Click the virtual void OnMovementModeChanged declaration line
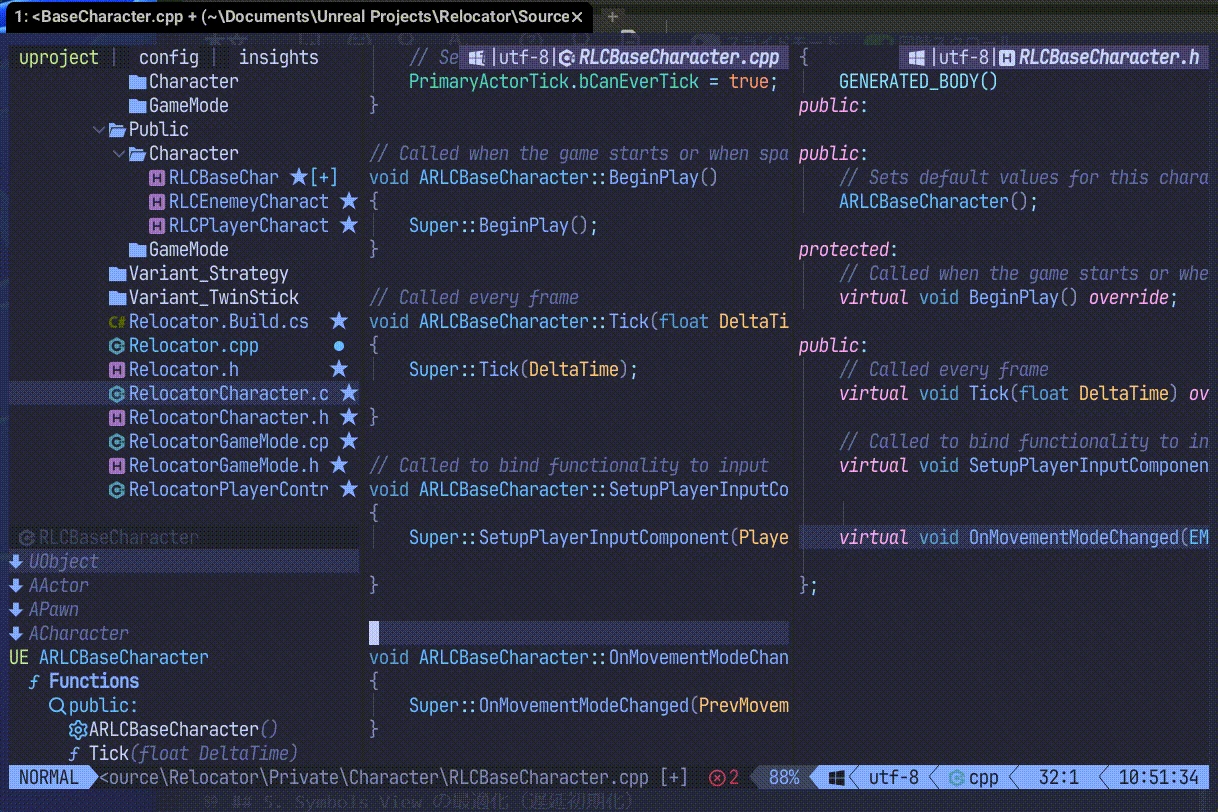 1004,537
